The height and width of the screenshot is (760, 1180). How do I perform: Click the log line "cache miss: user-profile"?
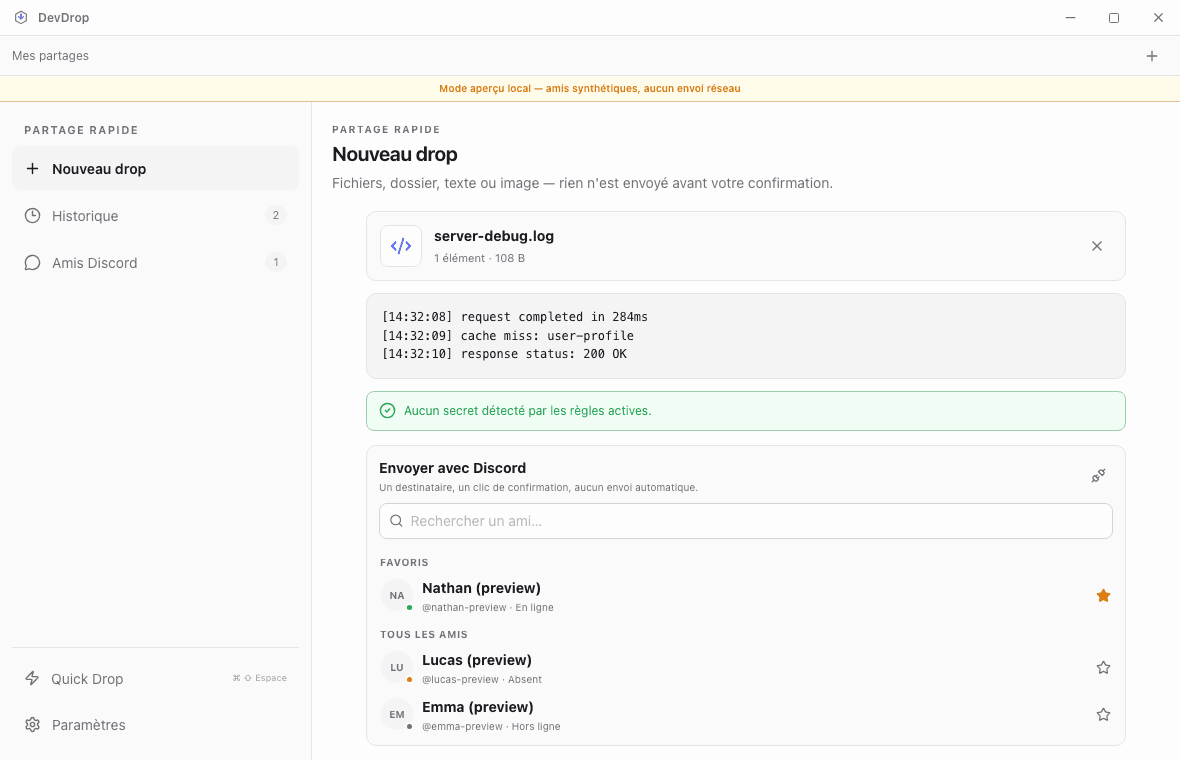pyautogui.click(x=507, y=336)
